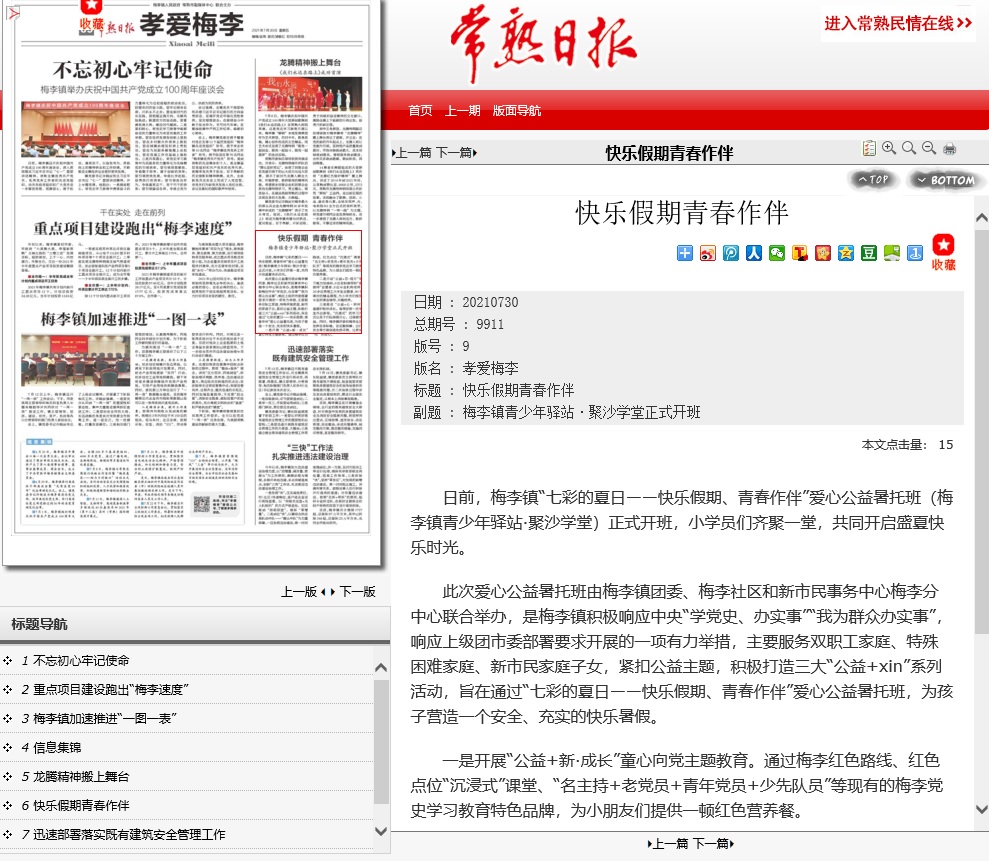The height and width of the screenshot is (861, 989).
Task: Click the yellow T share icon
Action: tap(800, 253)
